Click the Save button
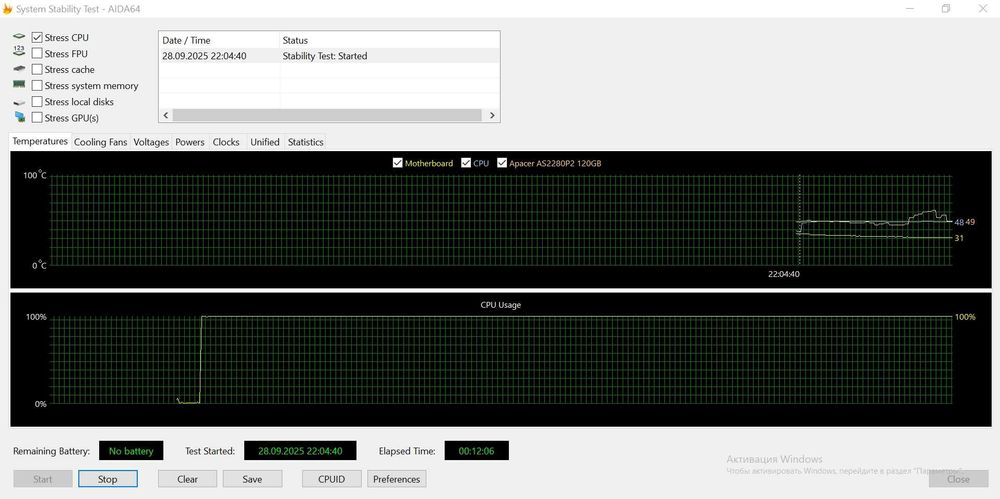 pyautogui.click(x=252, y=479)
